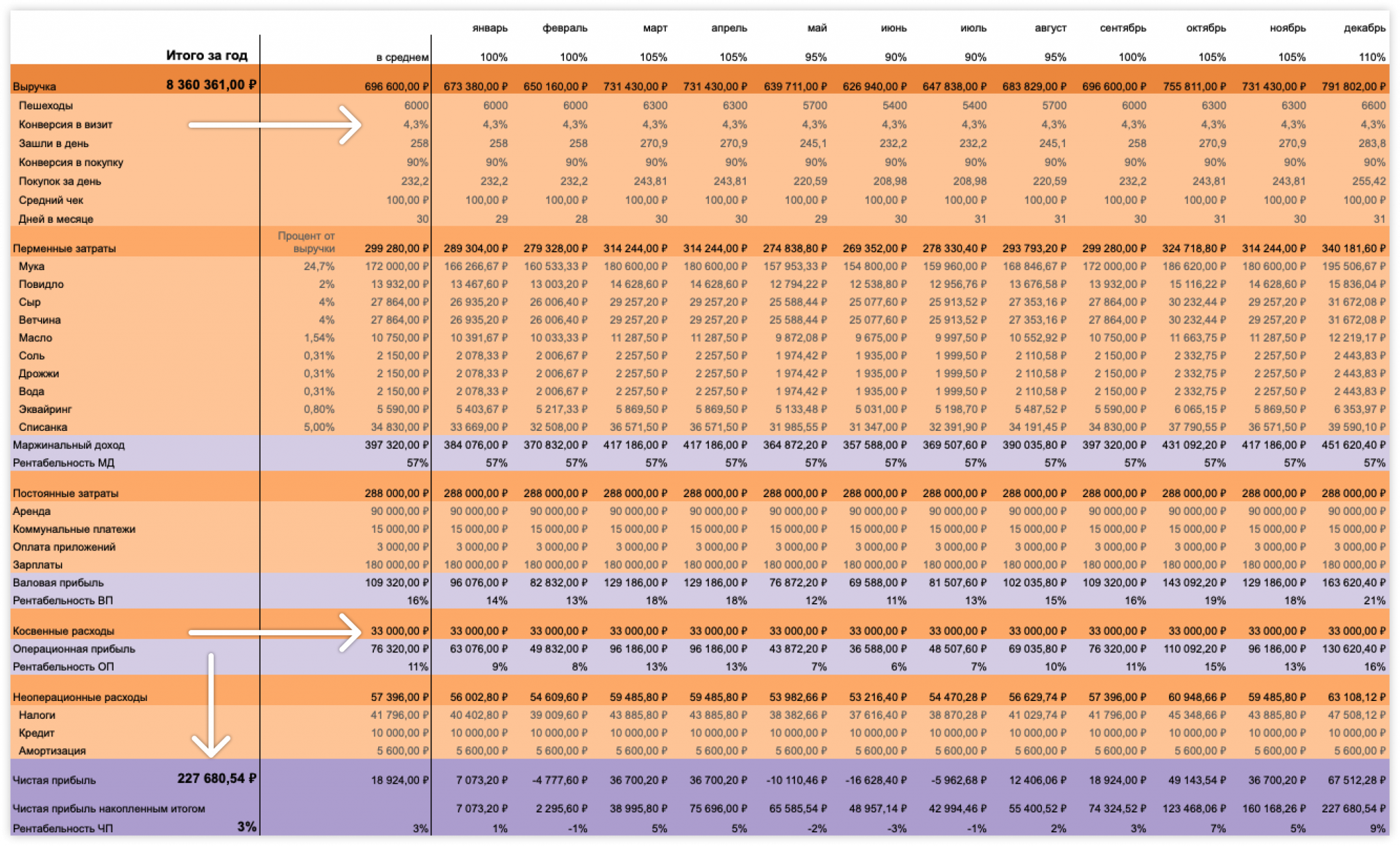
Task: Select the Маржинальный доход row label
Action: 68,445
